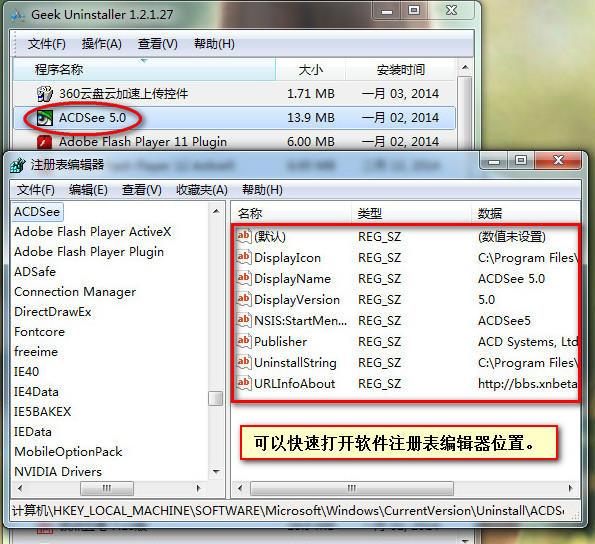The width and height of the screenshot is (595, 544).
Task: Click the 360云盘云加速上传控件 icon
Action: click(44, 94)
